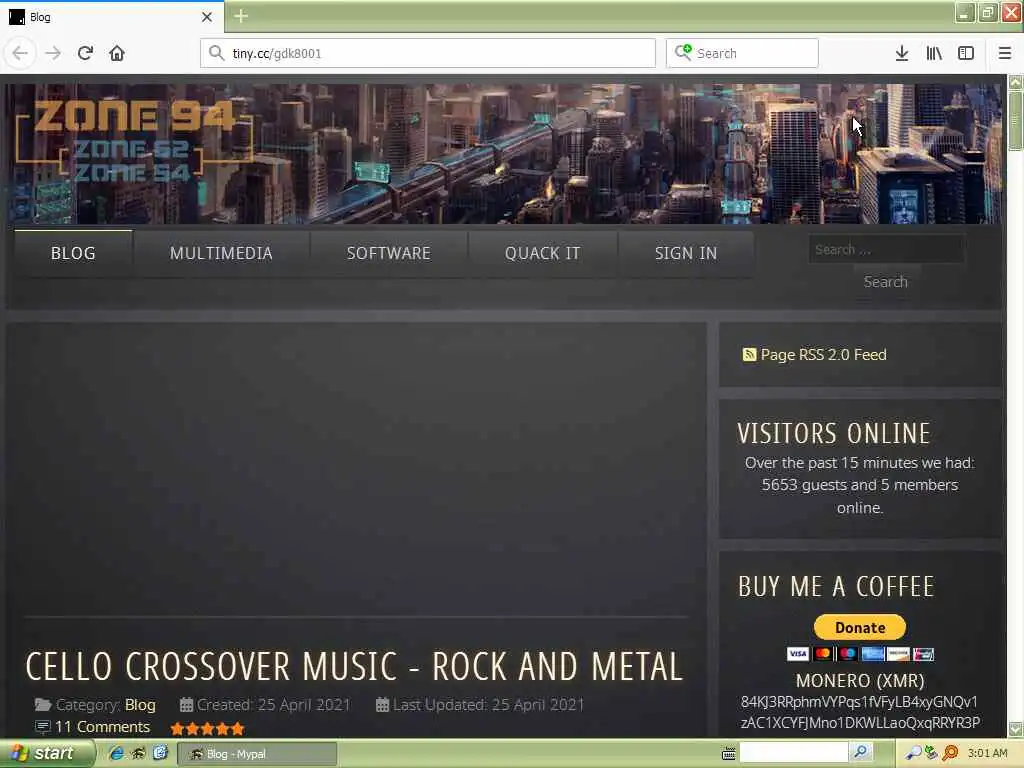The height and width of the screenshot is (768, 1024).
Task: Open a new browser tab
Action: 240,16
